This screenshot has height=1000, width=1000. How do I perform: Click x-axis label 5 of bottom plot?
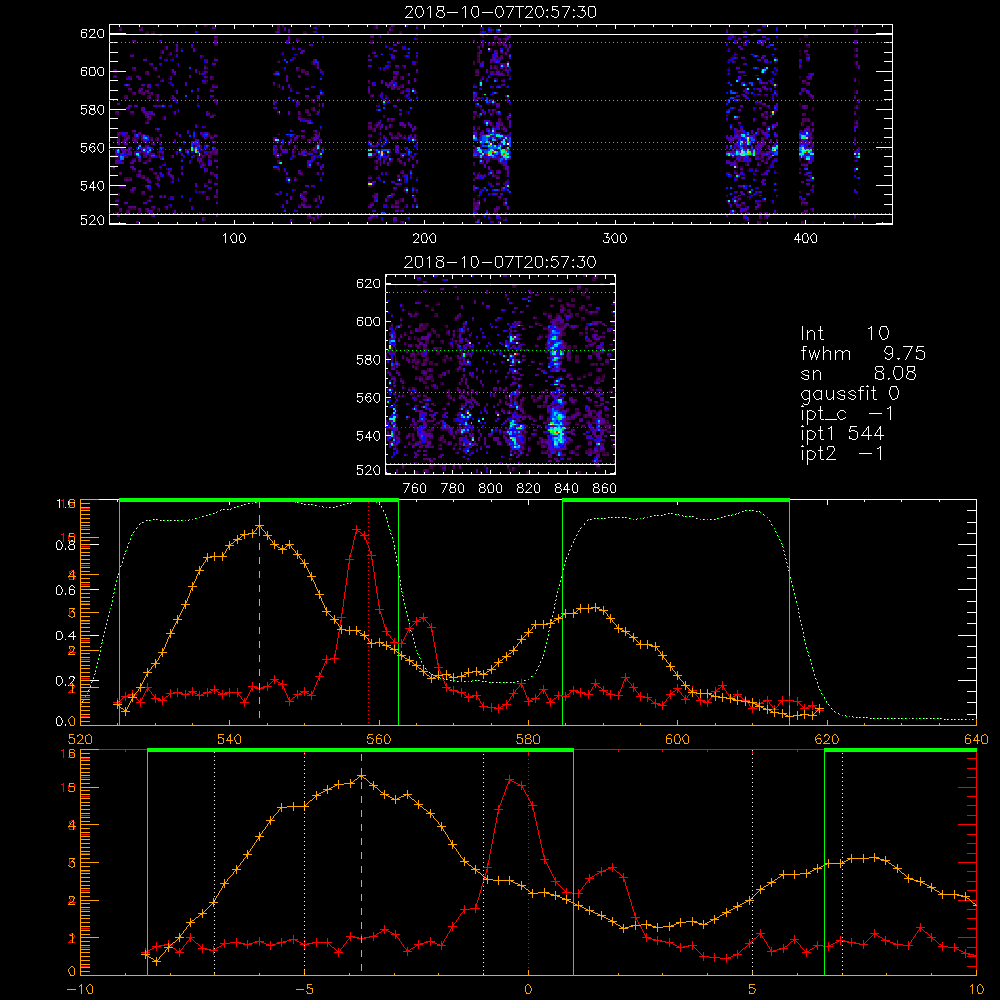pos(753,990)
